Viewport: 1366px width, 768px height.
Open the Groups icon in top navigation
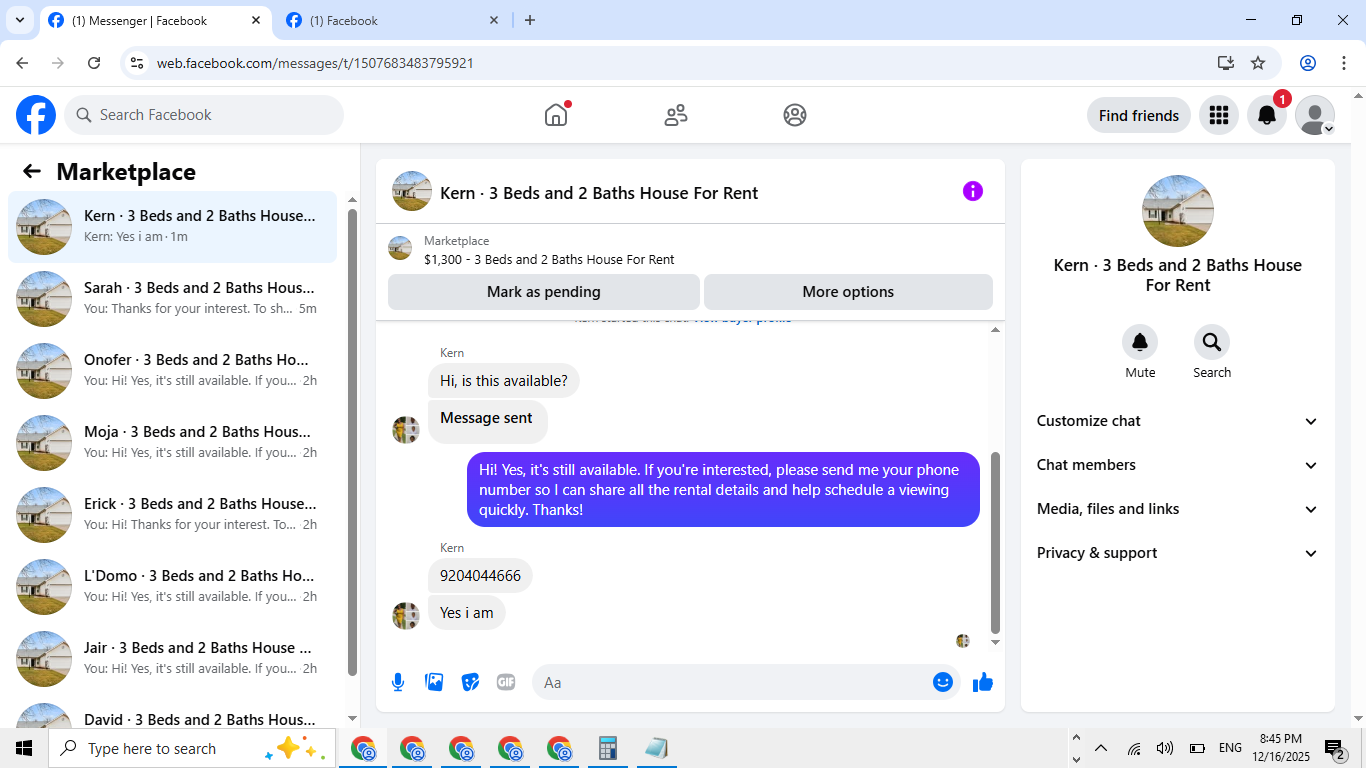(x=795, y=115)
